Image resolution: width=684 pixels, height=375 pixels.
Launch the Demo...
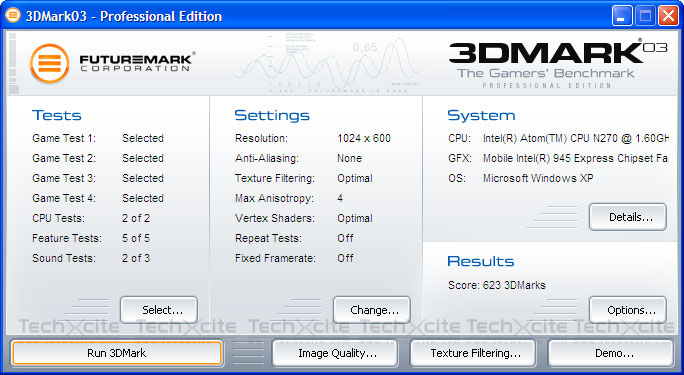point(611,353)
